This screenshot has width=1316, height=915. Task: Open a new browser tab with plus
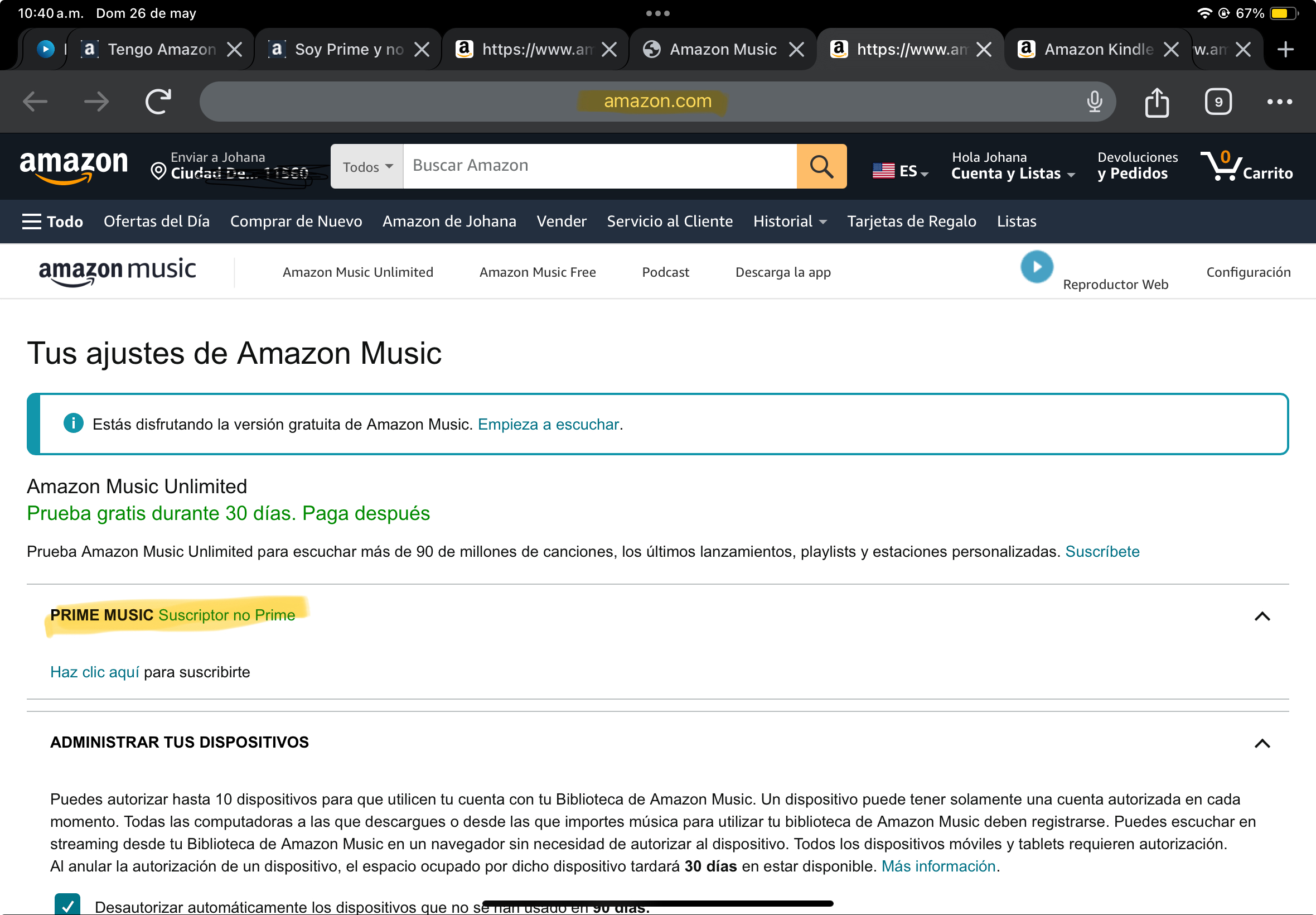(1285, 49)
